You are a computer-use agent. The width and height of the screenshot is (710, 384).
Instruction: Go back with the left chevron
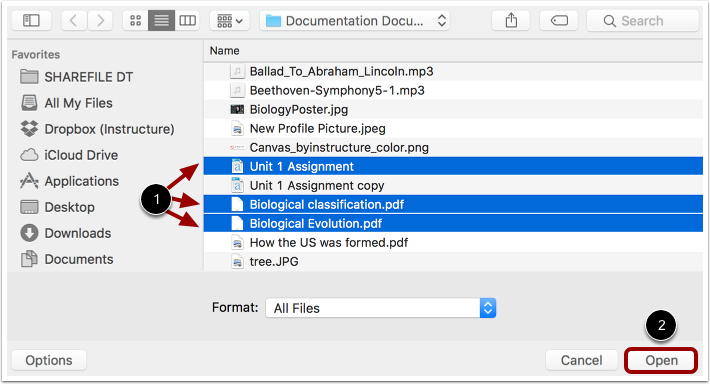pyautogui.click(x=73, y=20)
